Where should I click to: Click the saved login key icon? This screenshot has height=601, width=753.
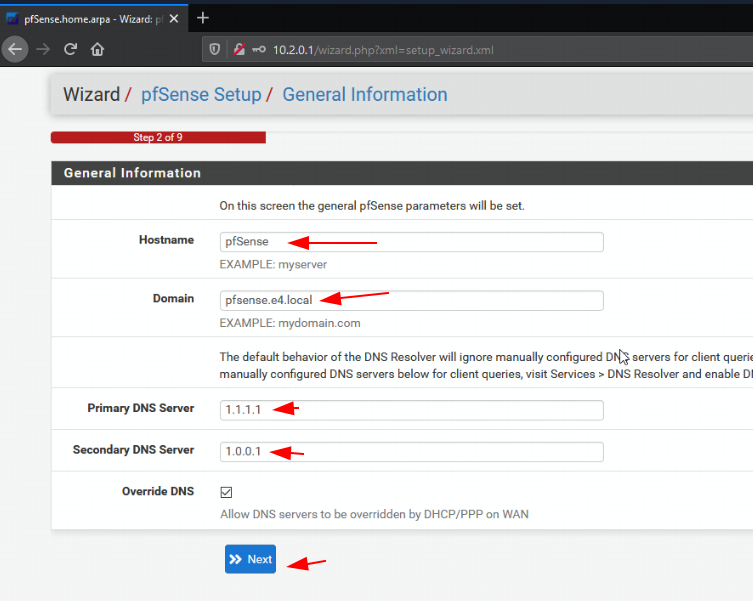[259, 49]
